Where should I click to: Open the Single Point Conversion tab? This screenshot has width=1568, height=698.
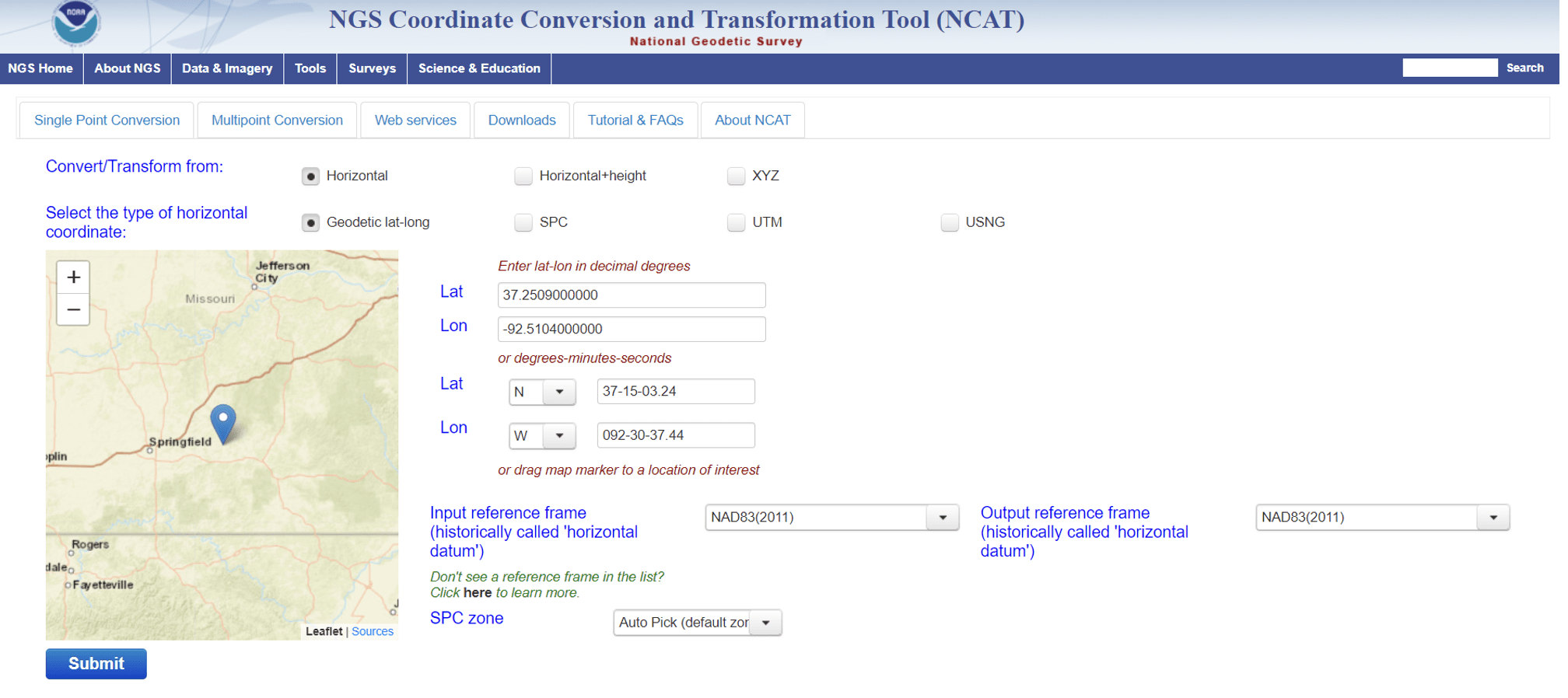click(x=107, y=120)
